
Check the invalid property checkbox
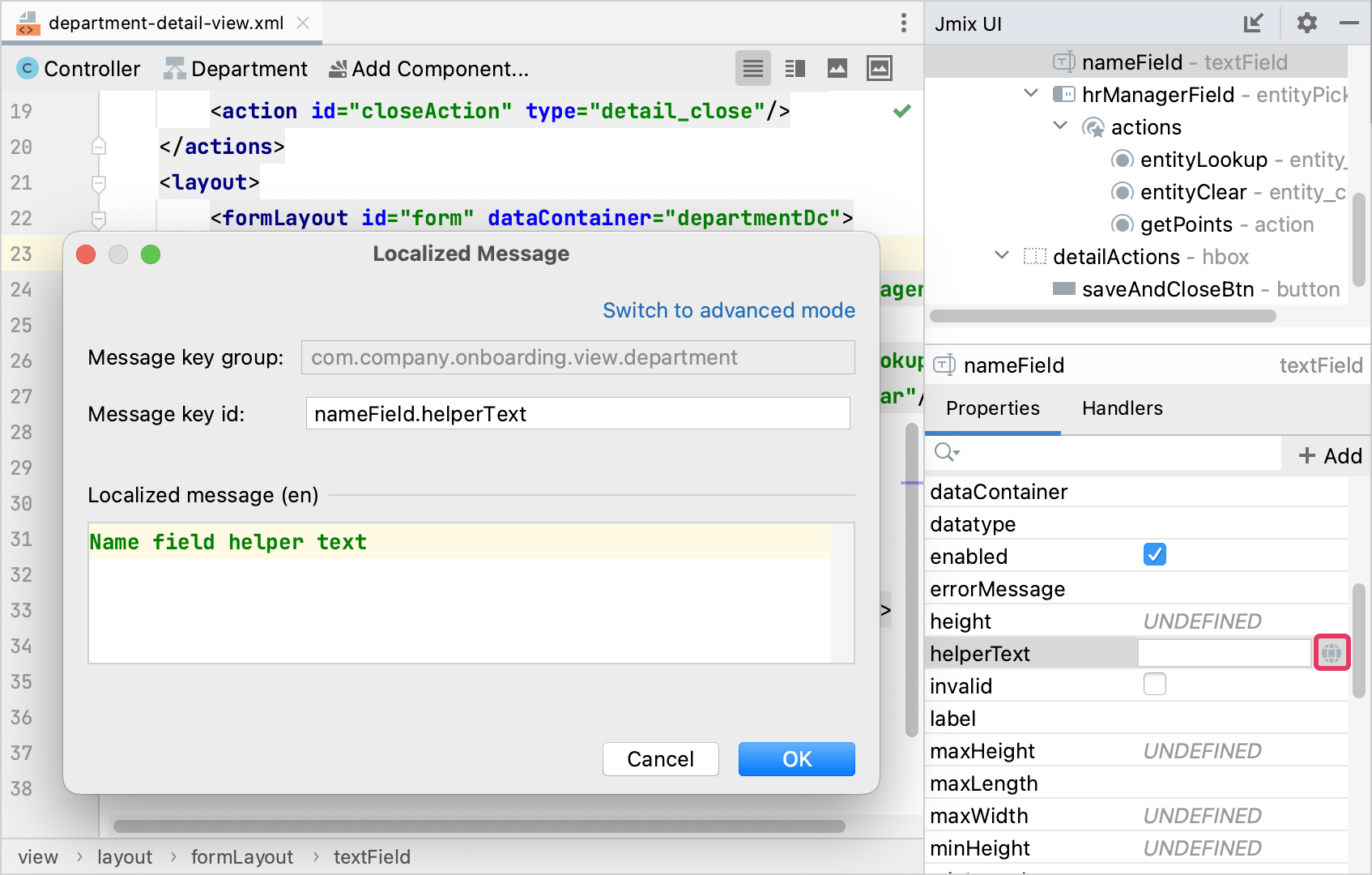click(1155, 685)
